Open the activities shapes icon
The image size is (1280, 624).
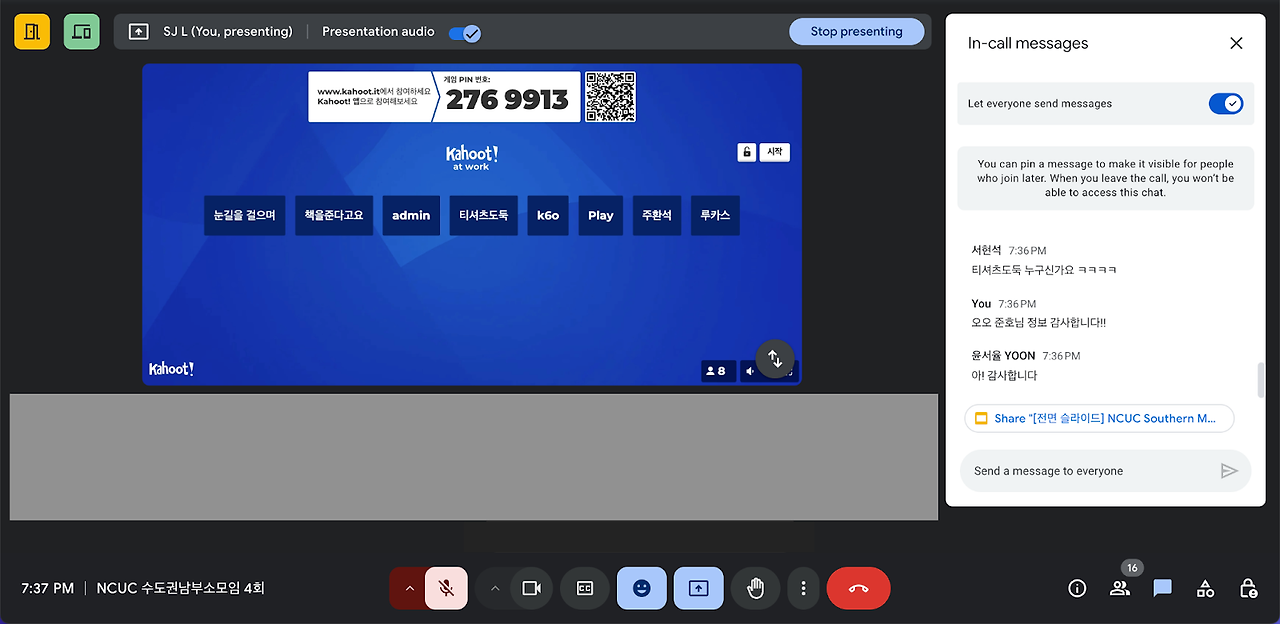(1205, 589)
